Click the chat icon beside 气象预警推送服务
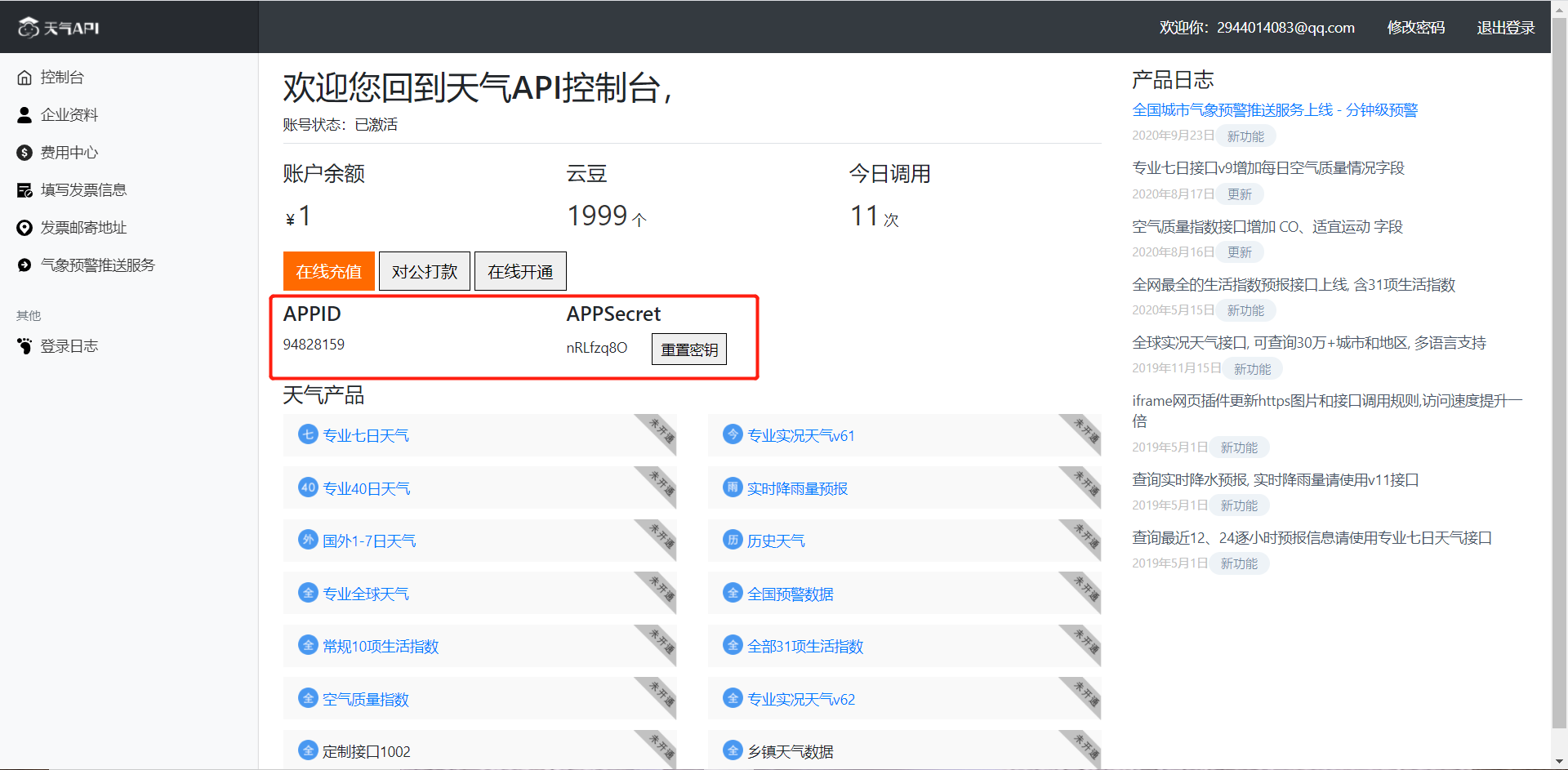 [24, 265]
